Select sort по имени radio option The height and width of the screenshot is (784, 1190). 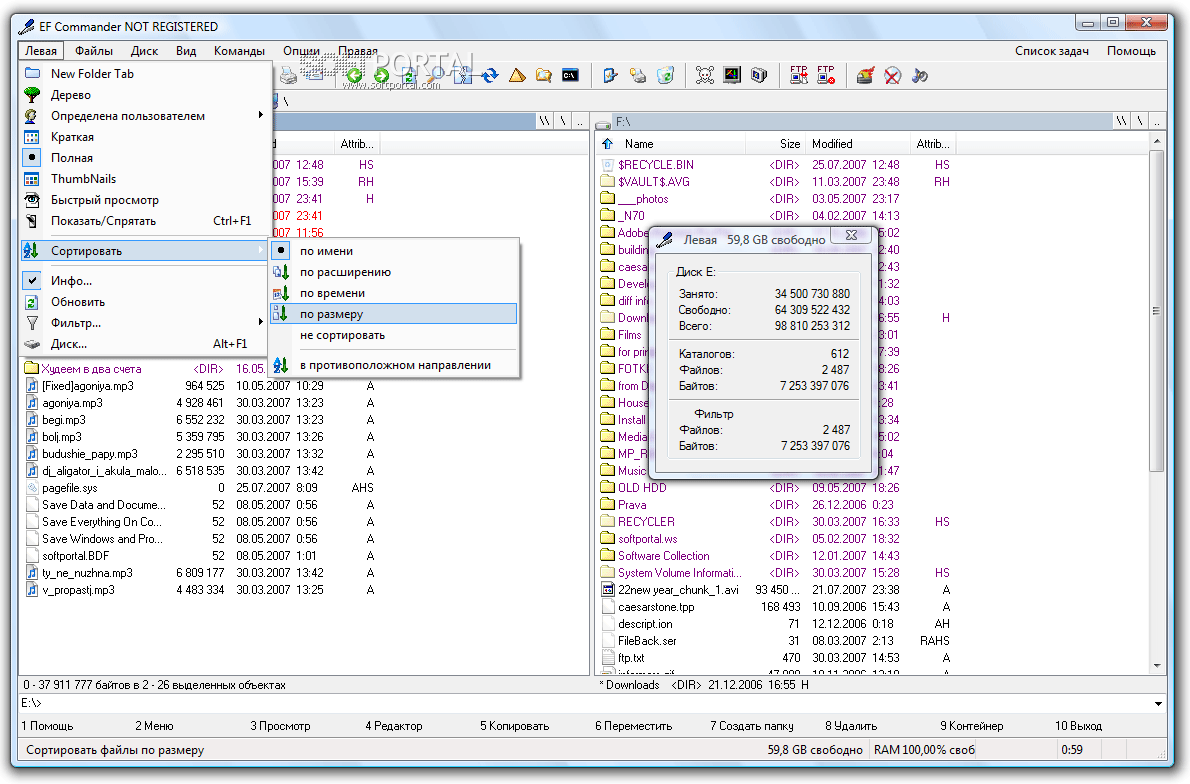[x=394, y=251]
